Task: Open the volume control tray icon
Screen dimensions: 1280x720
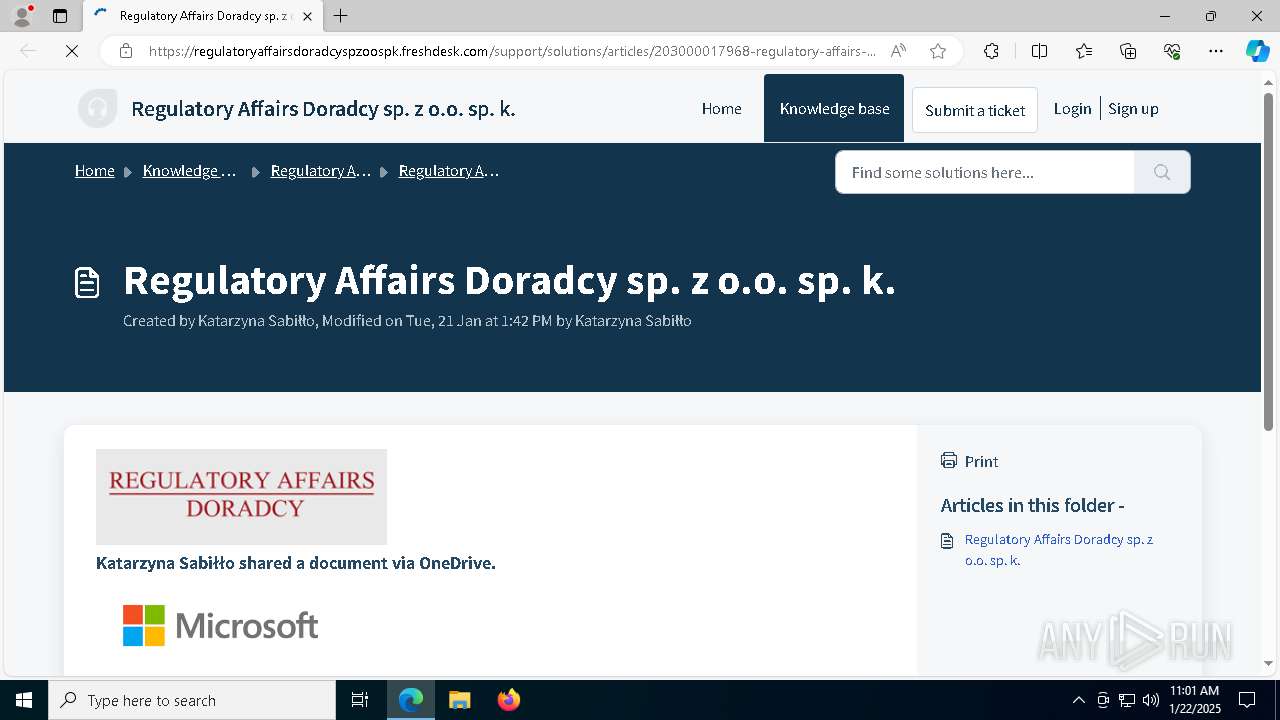Action: pyautogui.click(x=1151, y=700)
